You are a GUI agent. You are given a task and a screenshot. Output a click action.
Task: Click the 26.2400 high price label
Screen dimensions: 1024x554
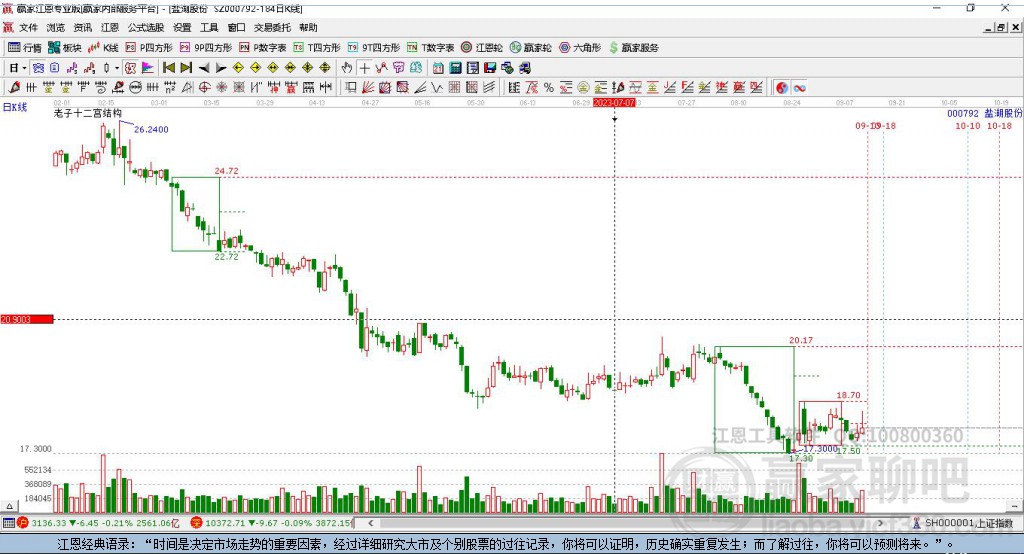152,129
